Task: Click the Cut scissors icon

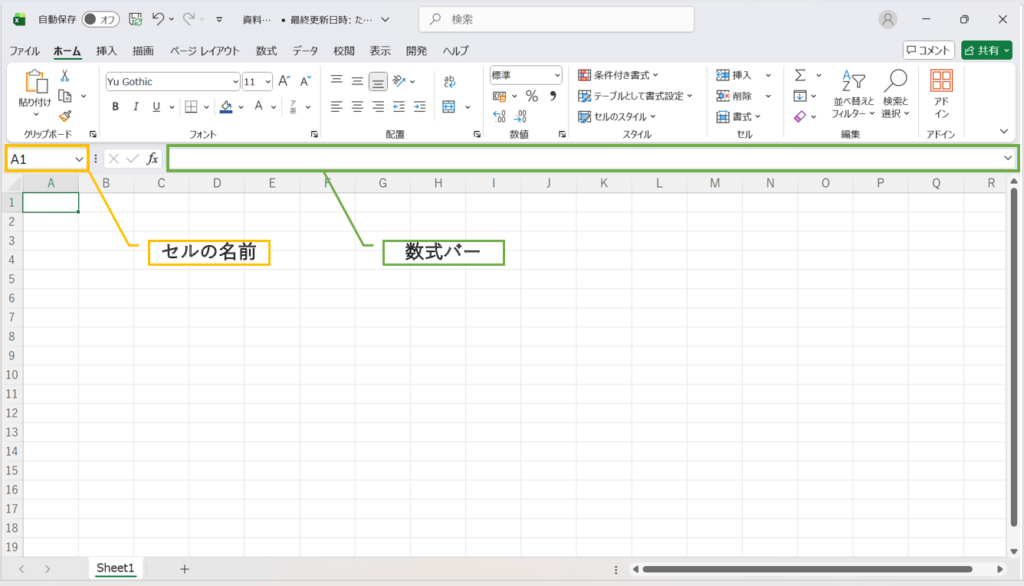Action: click(65, 76)
